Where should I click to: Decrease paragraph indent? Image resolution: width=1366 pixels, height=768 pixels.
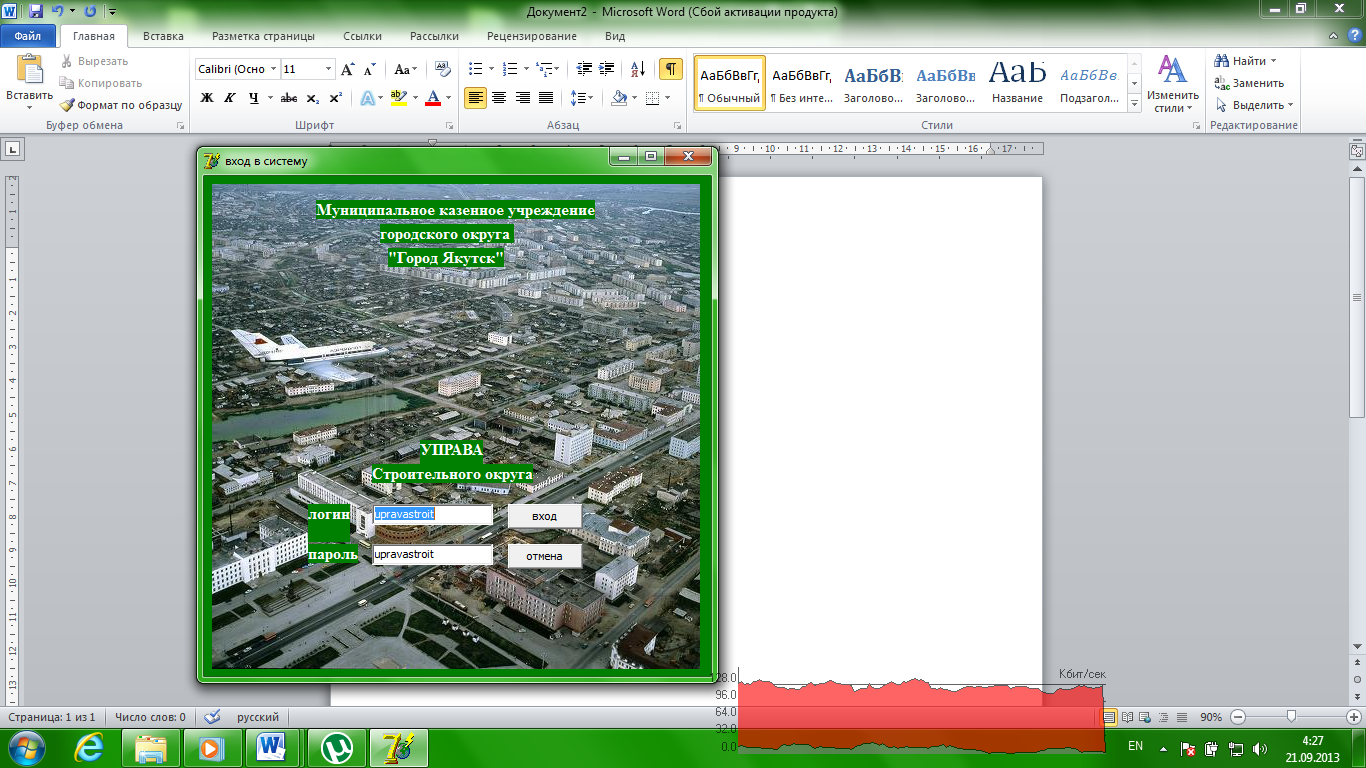pos(584,69)
